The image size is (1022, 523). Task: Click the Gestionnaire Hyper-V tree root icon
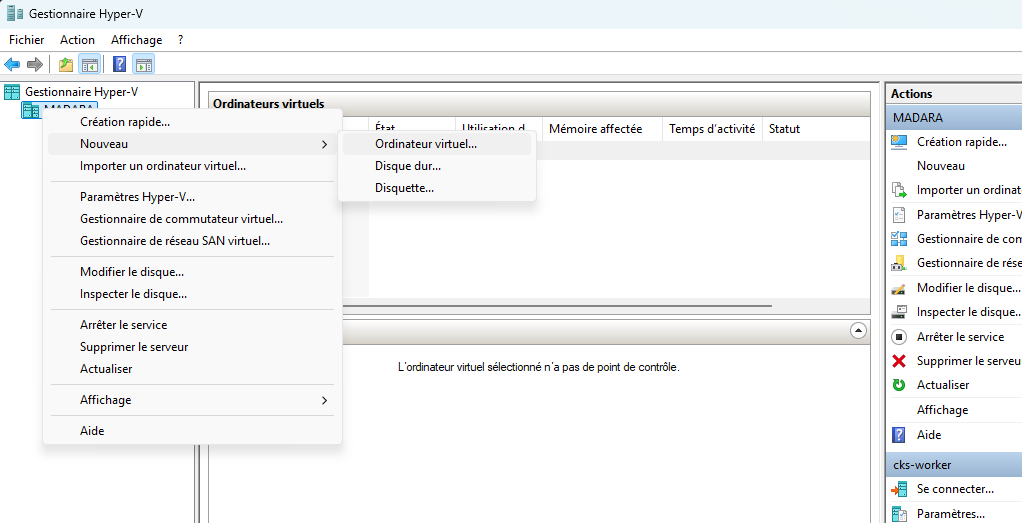12,92
